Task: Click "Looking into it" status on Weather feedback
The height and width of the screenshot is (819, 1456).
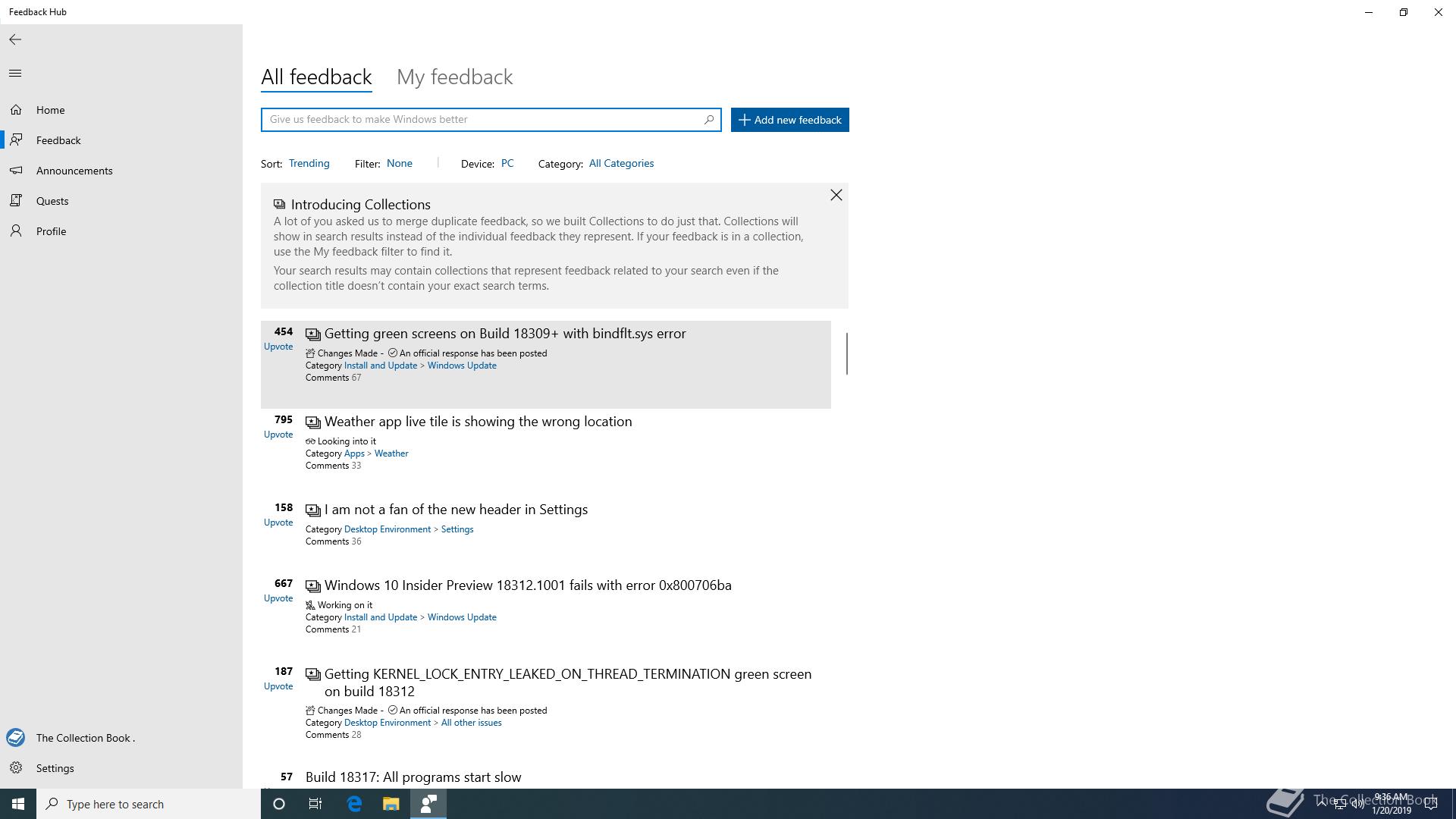Action: point(347,441)
